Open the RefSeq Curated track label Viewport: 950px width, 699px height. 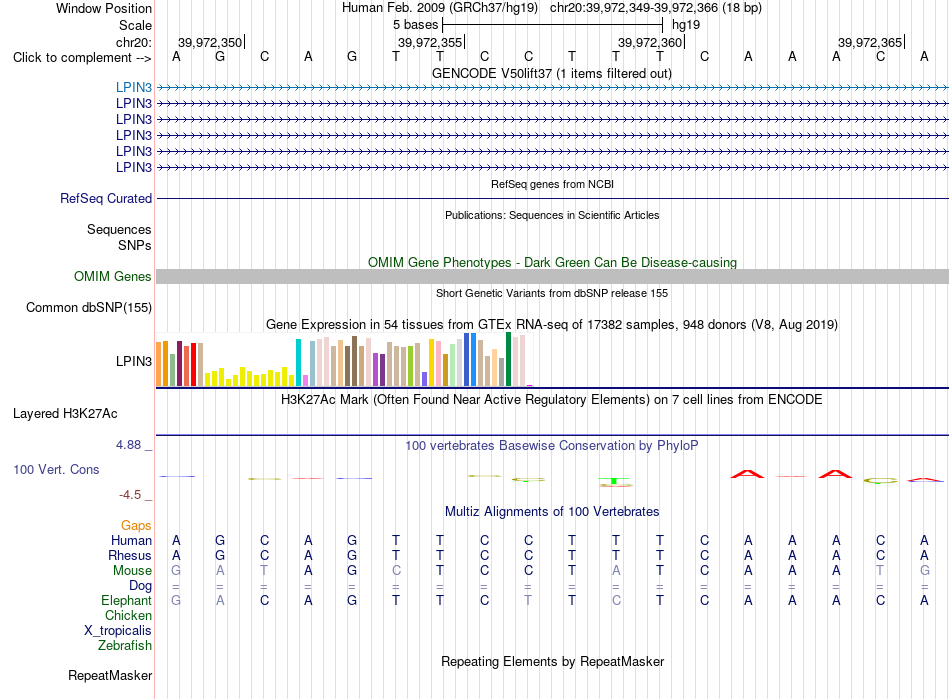(105, 199)
